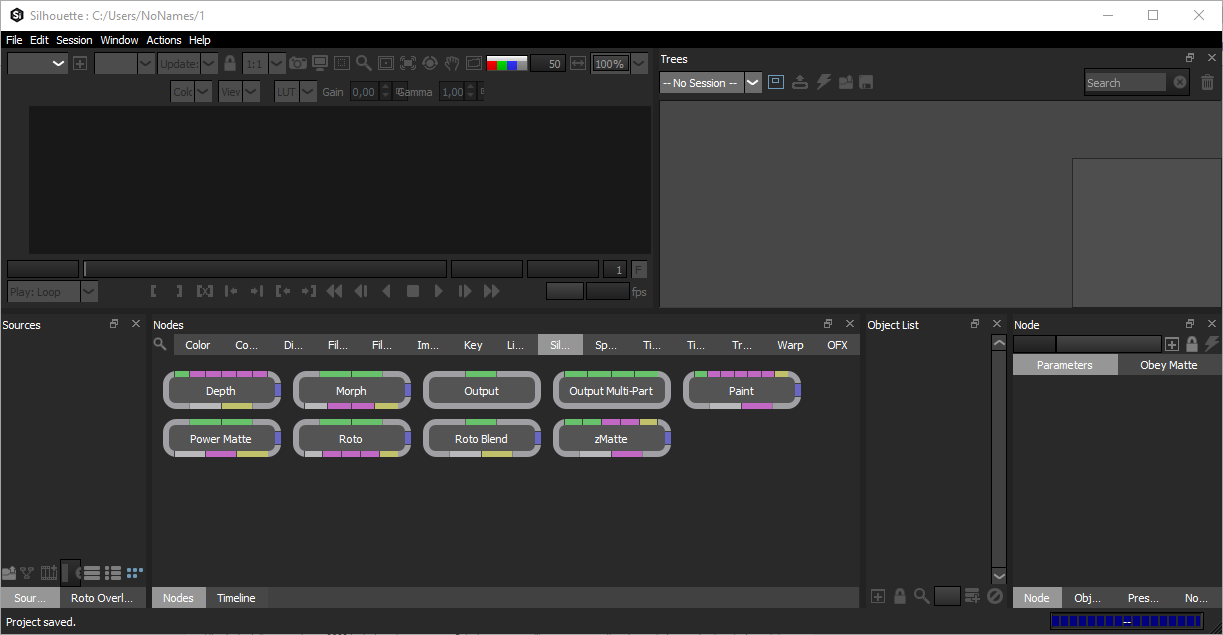Switch to the Key nodes tab
The width and height of the screenshot is (1223, 635).
click(x=473, y=345)
